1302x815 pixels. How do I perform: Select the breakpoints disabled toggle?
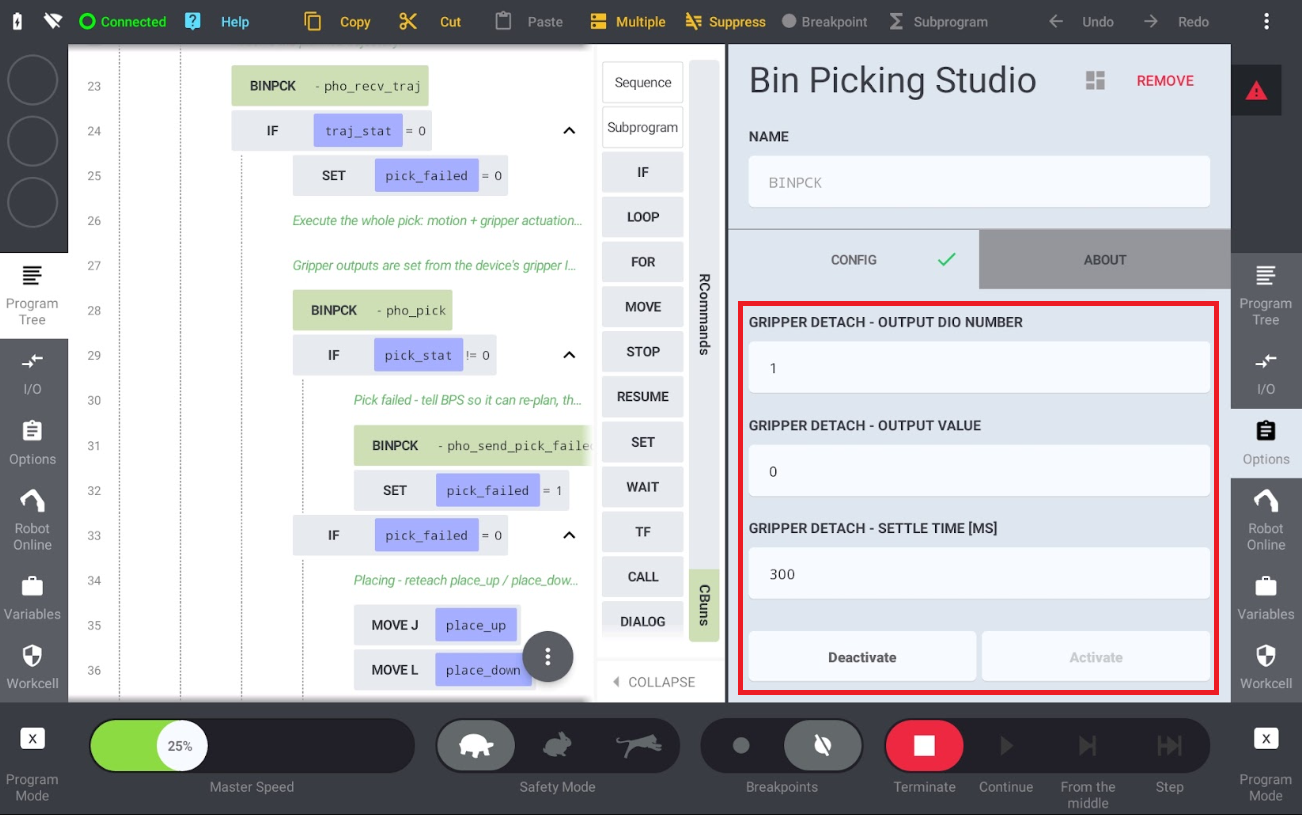(822, 746)
